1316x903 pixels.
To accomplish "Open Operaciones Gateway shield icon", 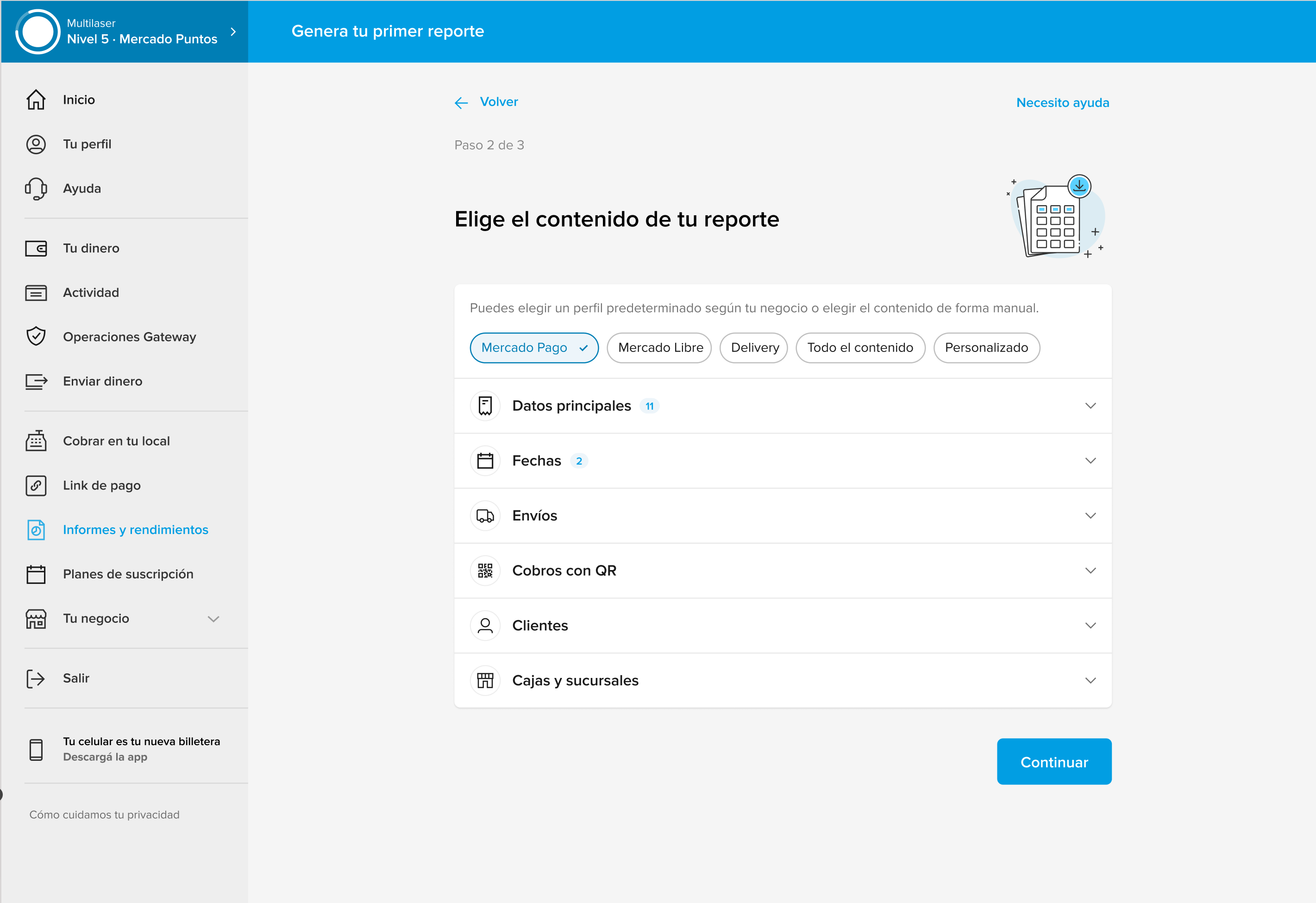I will click(x=36, y=337).
